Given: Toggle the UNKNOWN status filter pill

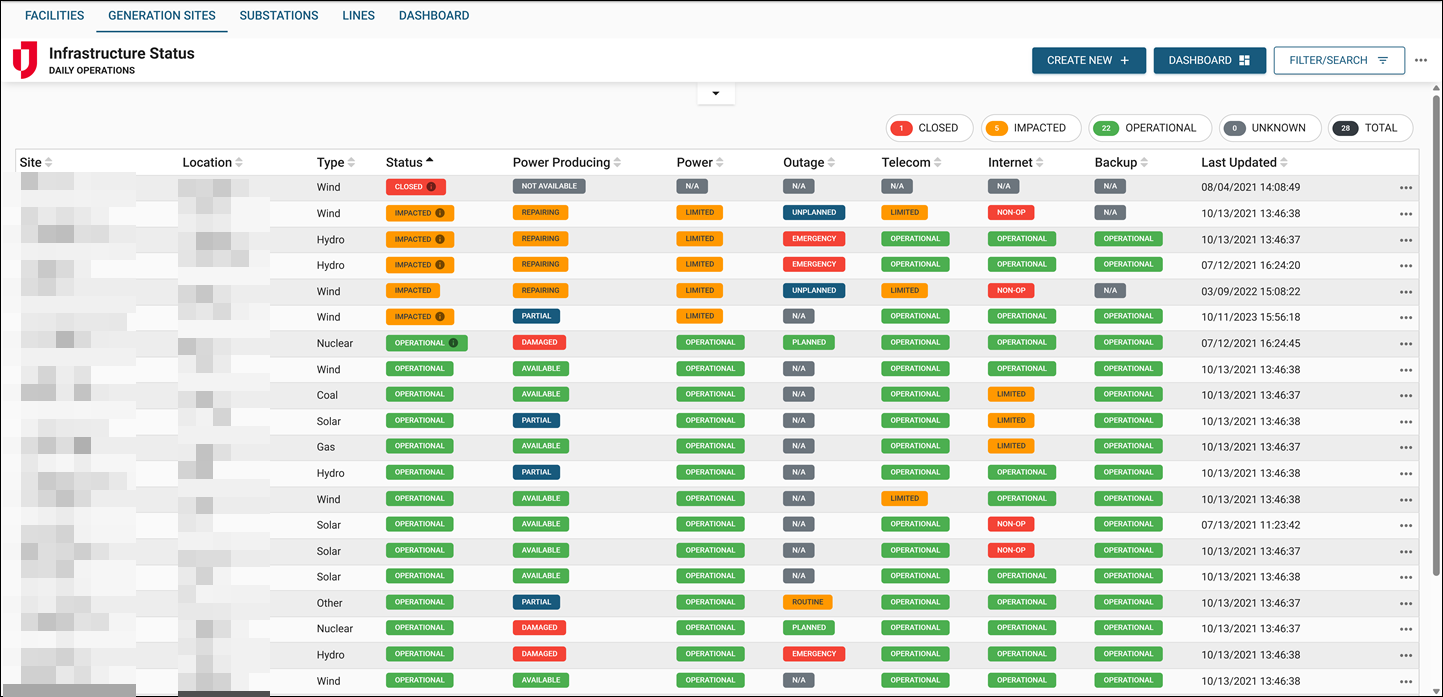Looking at the screenshot, I should (1270, 128).
